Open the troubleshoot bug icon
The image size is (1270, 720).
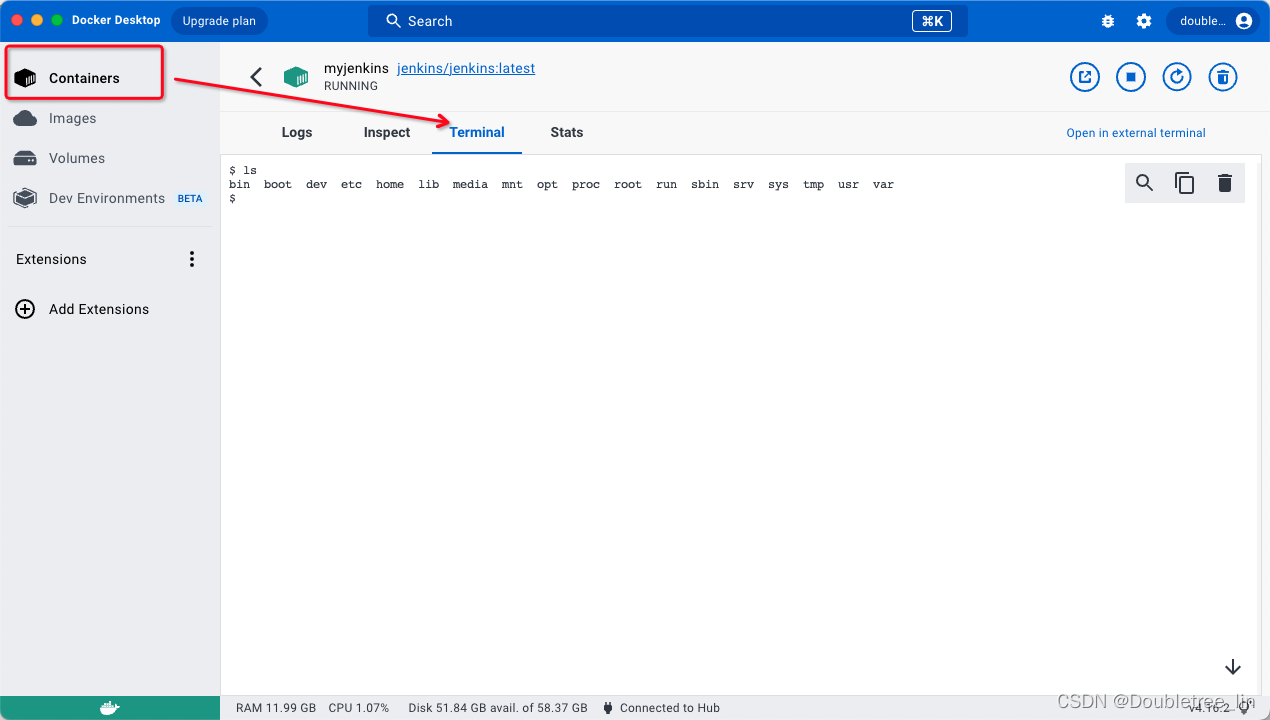pos(1108,21)
